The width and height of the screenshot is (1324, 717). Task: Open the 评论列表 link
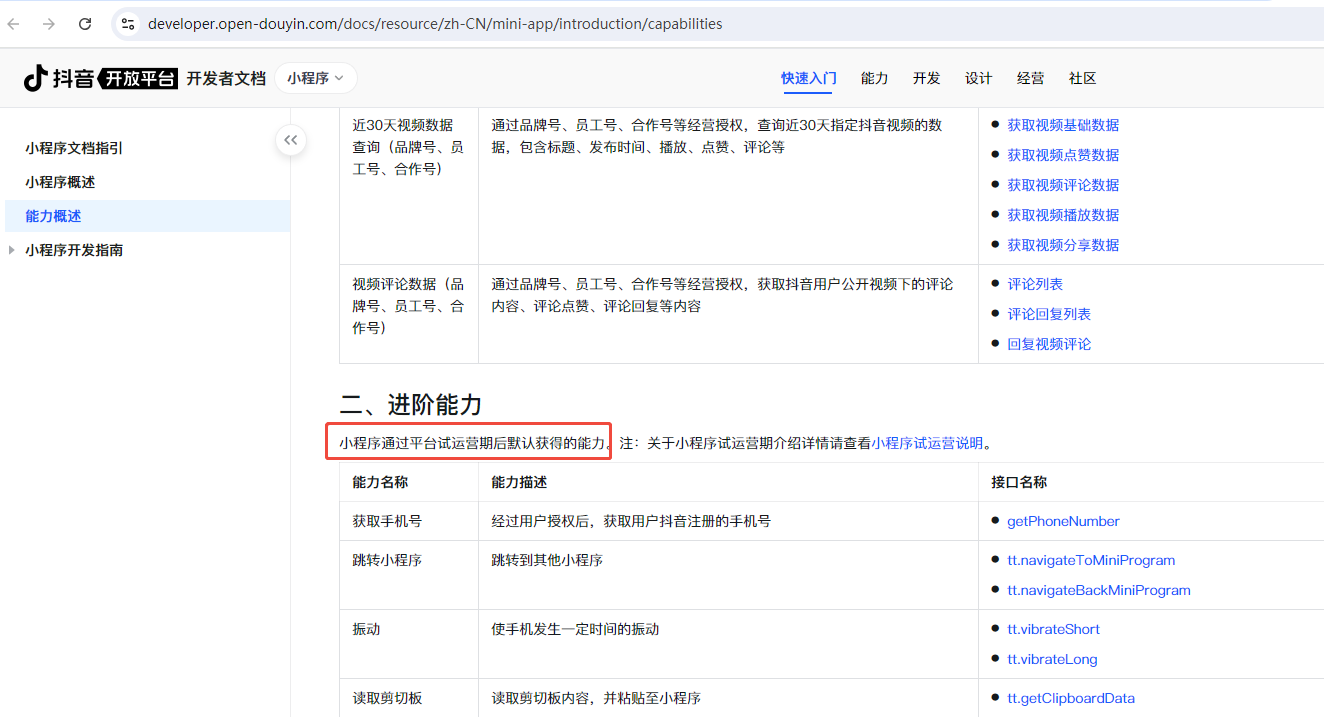(x=1035, y=284)
